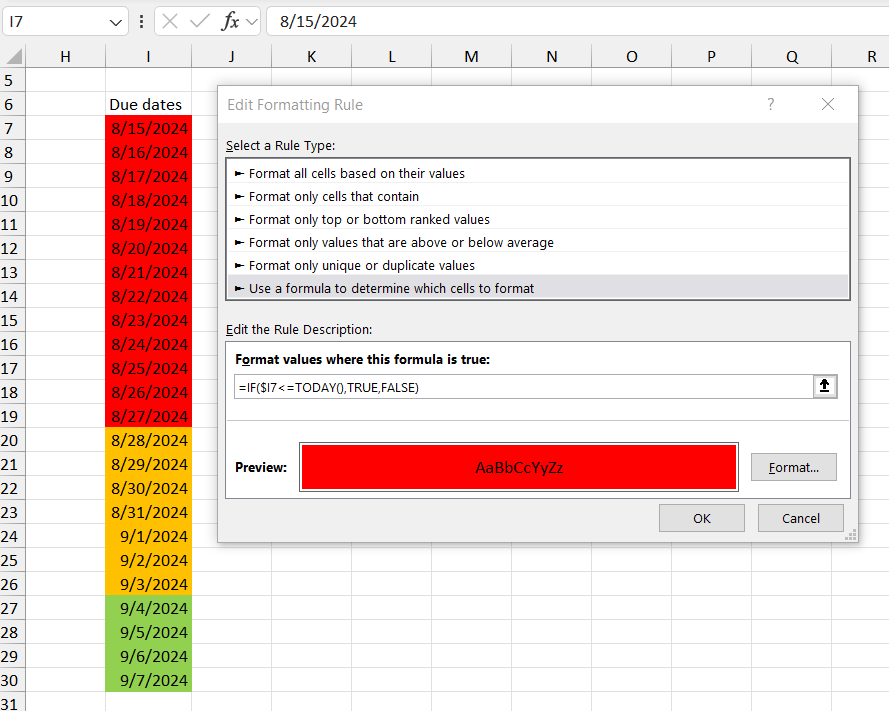The width and height of the screenshot is (889, 711).
Task: Select row 30 header
Action: tap(12, 680)
